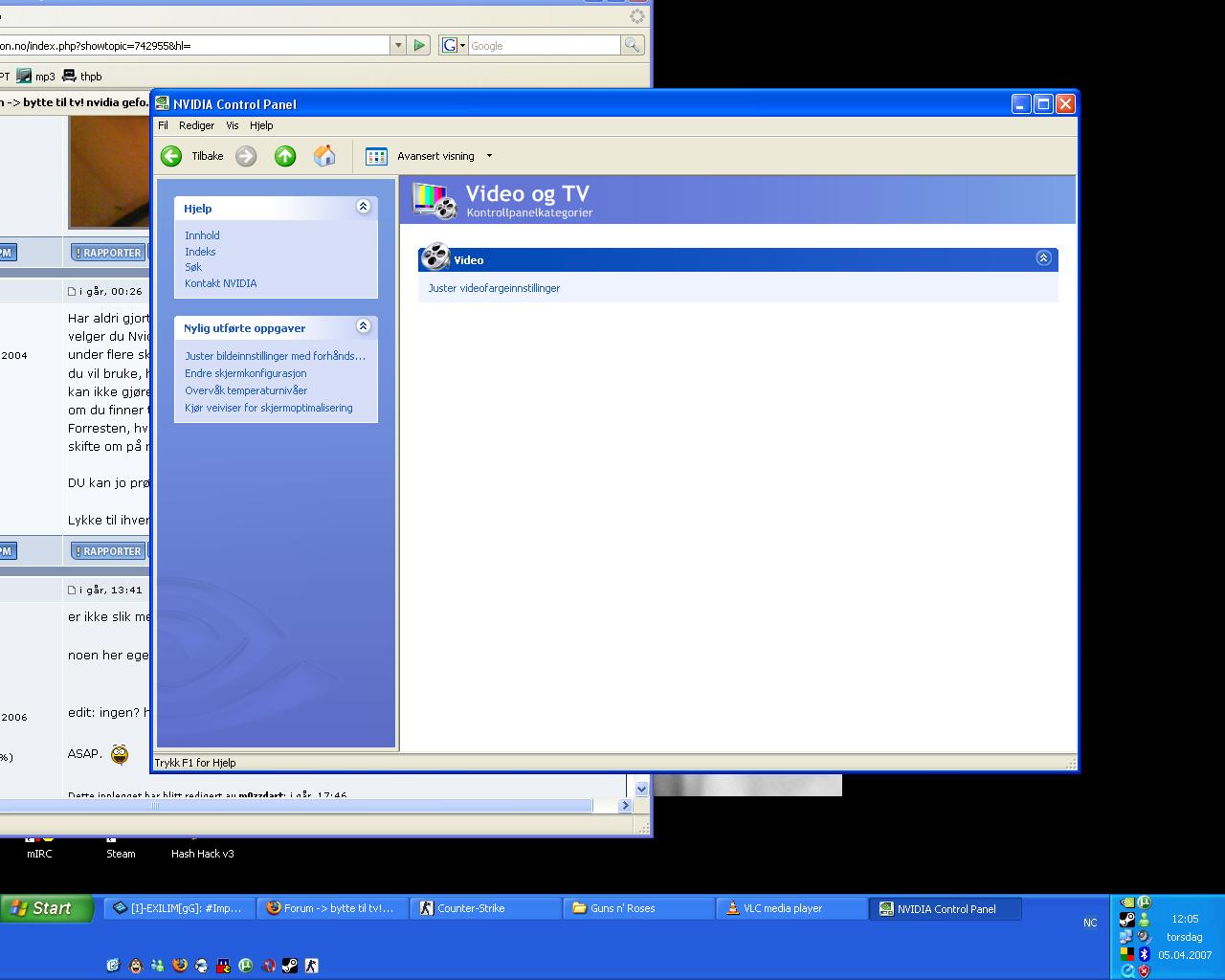Image resolution: width=1225 pixels, height=980 pixels.
Task: Click the Avansert visning view icon
Action: click(376, 156)
